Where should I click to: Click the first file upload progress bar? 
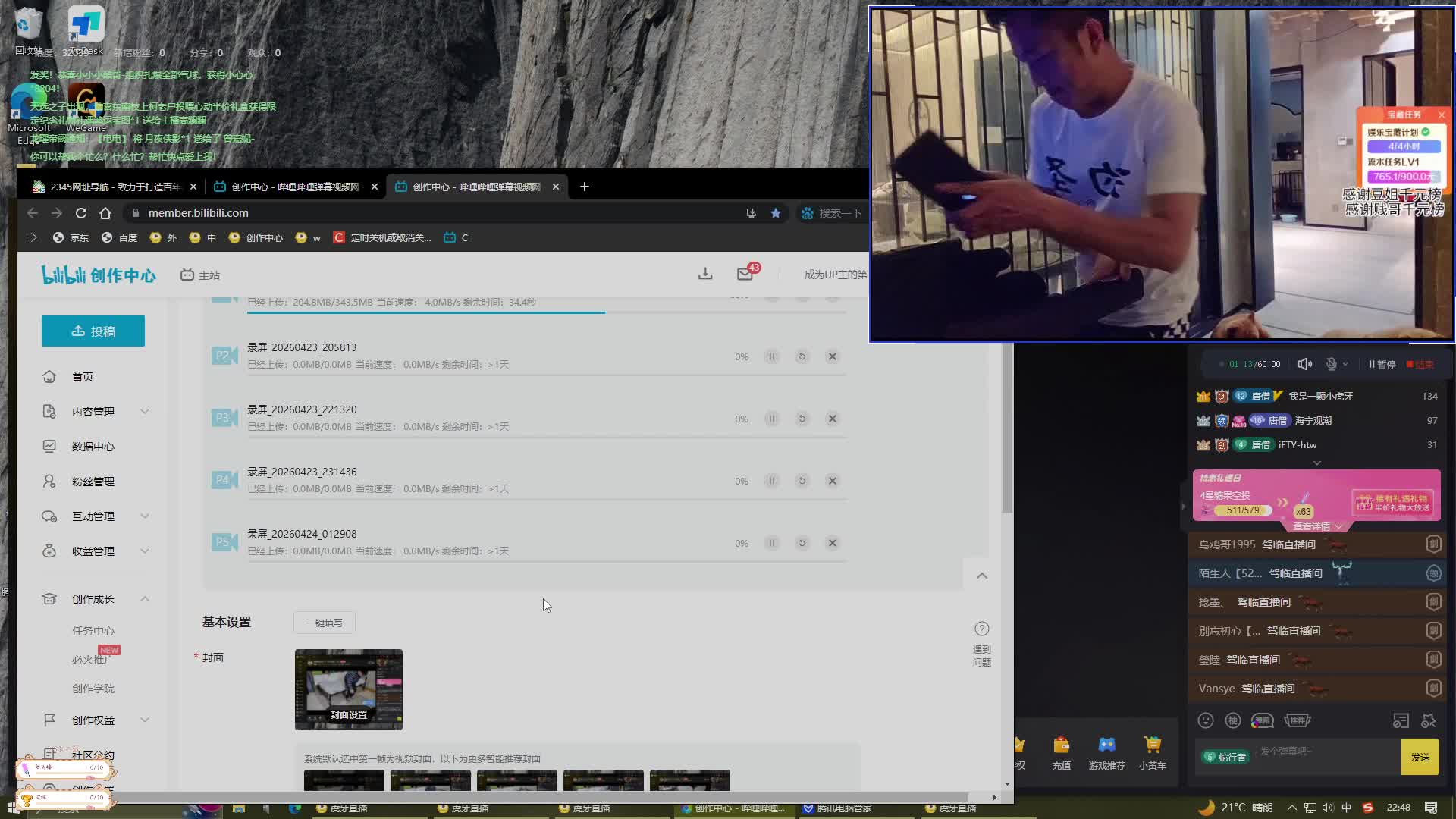547,312
